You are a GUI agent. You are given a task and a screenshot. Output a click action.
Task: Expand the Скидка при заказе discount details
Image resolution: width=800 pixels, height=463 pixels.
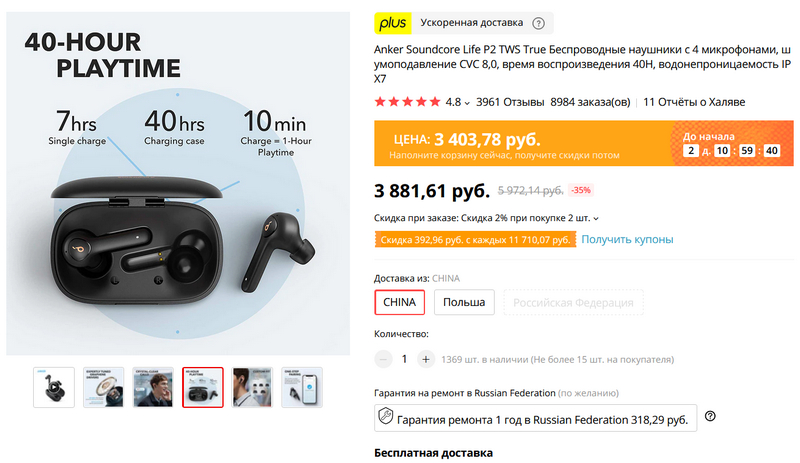597,218
